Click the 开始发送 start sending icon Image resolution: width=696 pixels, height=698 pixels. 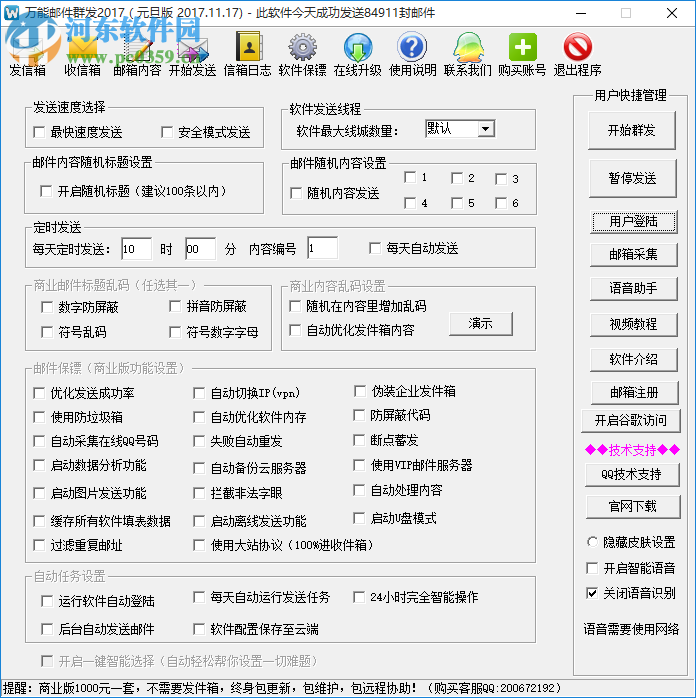[x=192, y=54]
